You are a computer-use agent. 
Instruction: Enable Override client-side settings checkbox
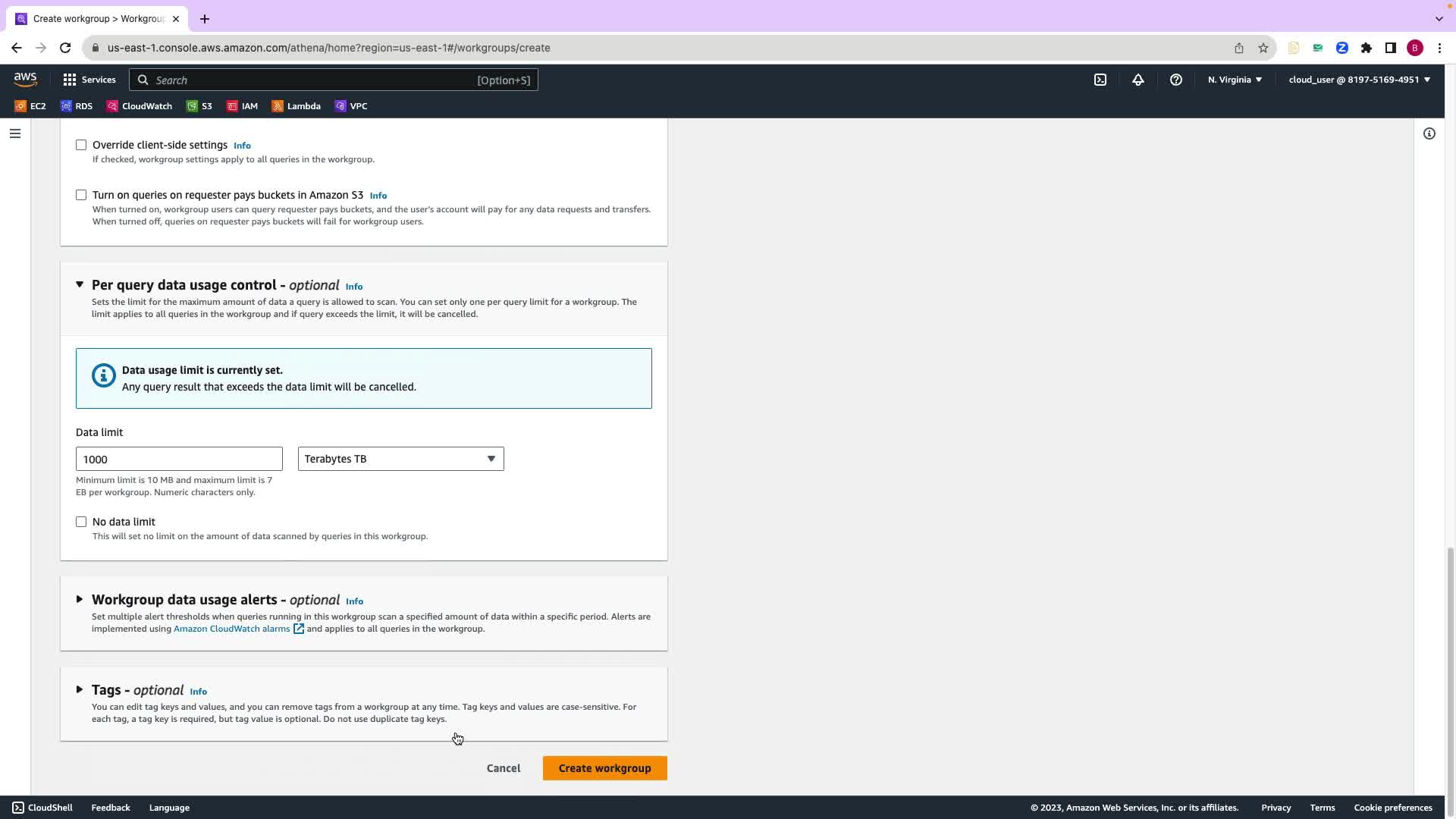(81, 145)
